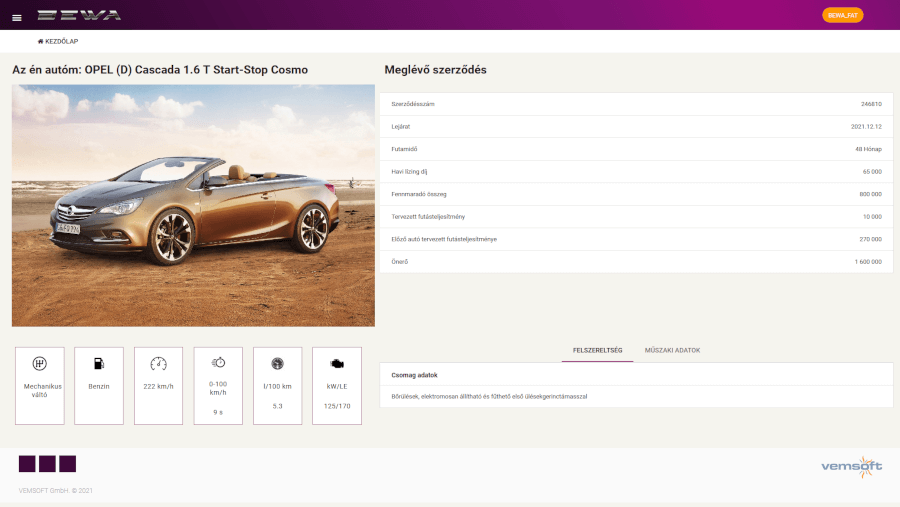
Task: Click the home icon in breadcrumb
Action: [40, 41]
